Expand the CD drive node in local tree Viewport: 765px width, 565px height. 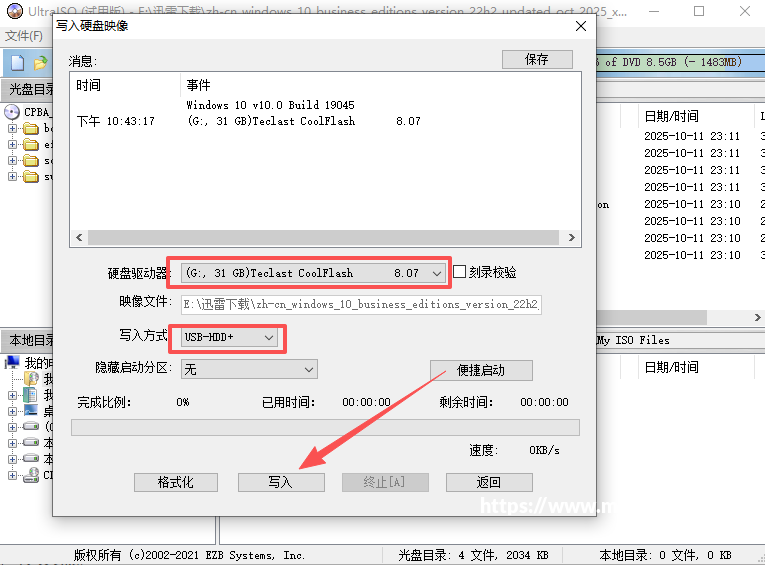coord(12,475)
